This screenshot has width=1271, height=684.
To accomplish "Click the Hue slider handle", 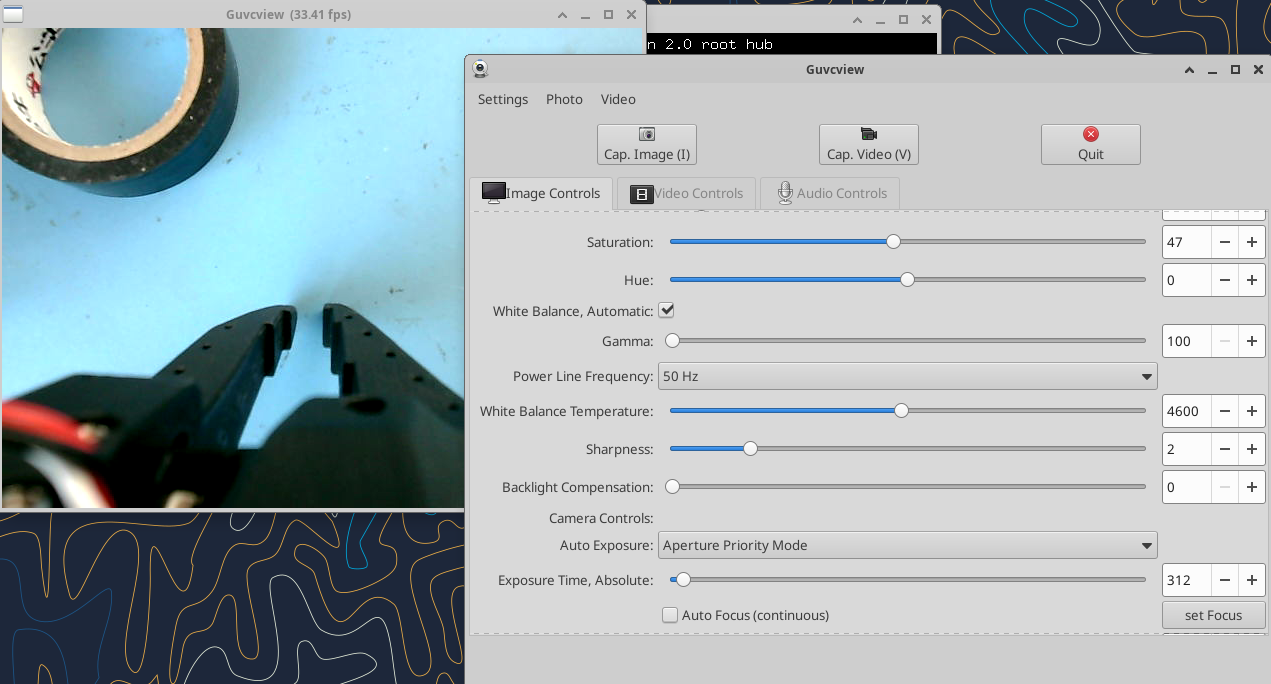I will coord(907,280).
